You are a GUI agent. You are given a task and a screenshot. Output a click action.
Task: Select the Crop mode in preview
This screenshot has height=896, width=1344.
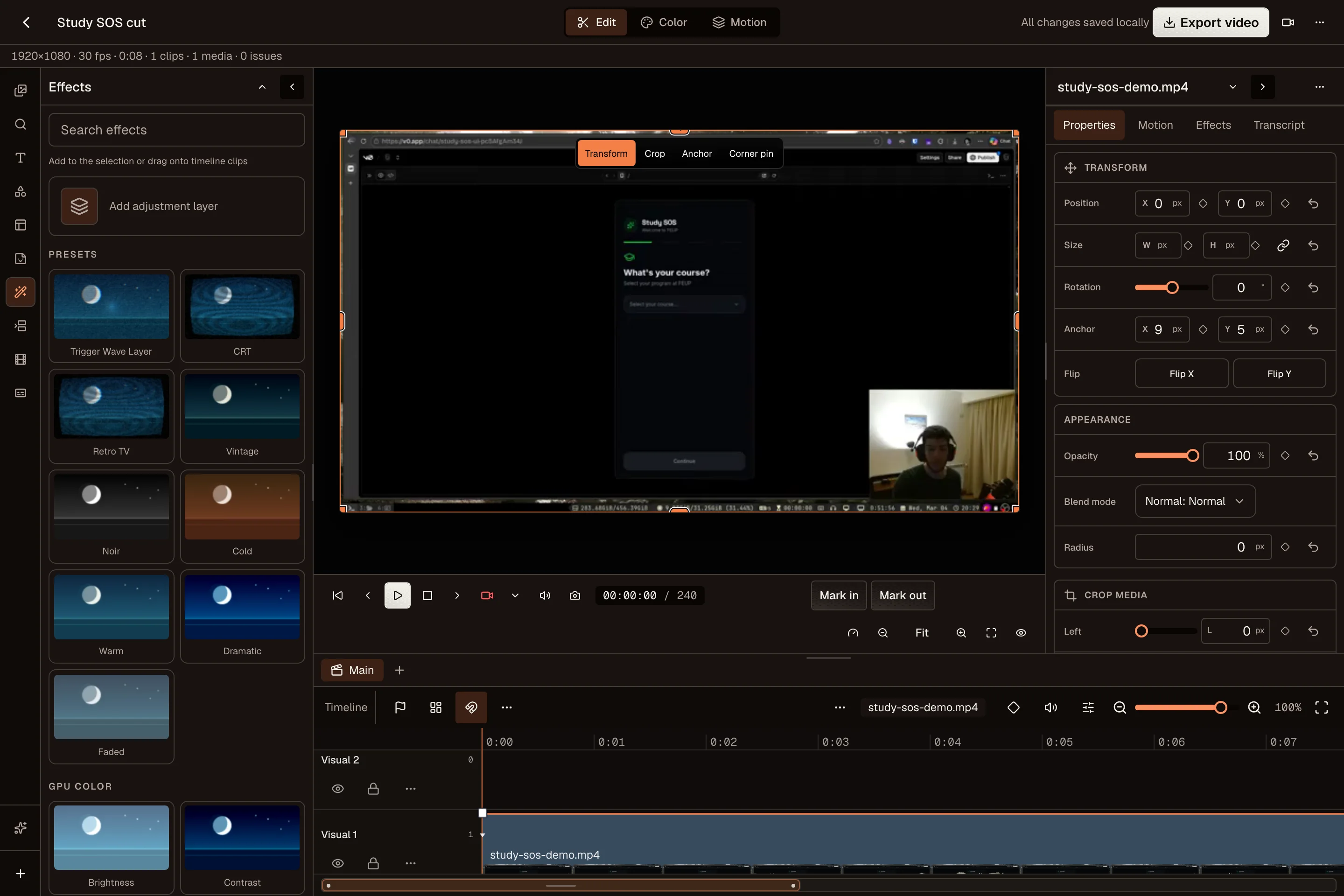click(654, 154)
